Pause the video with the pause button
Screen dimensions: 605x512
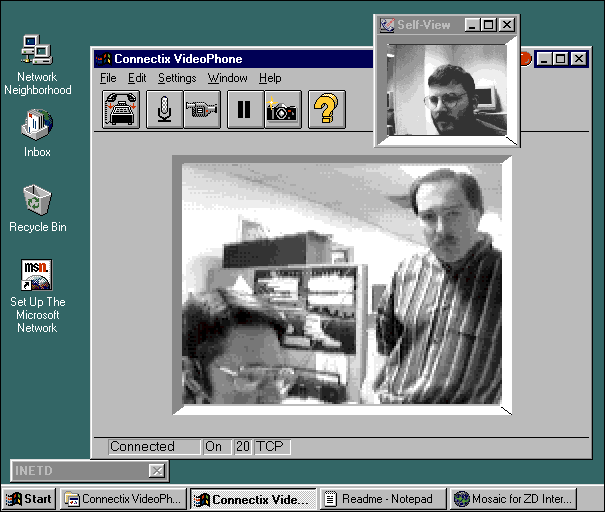pyautogui.click(x=244, y=109)
